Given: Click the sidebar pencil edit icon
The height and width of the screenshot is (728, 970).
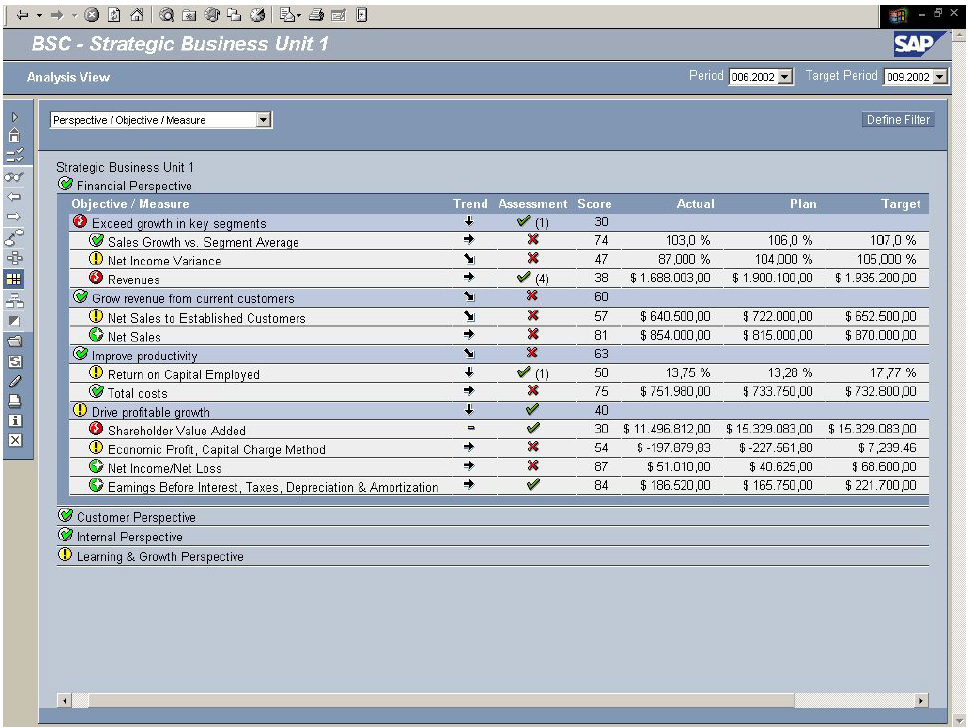Looking at the screenshot, I should pos(15,381).
